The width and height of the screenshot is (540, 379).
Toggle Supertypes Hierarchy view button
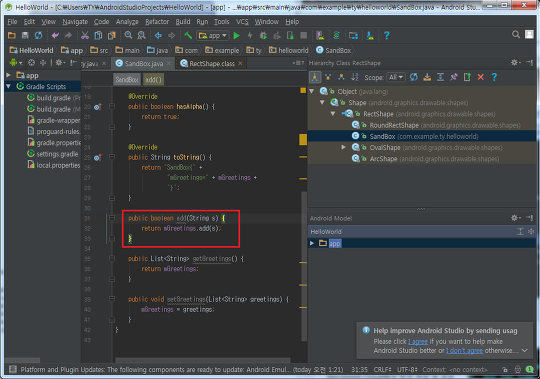tap(328, 77)
